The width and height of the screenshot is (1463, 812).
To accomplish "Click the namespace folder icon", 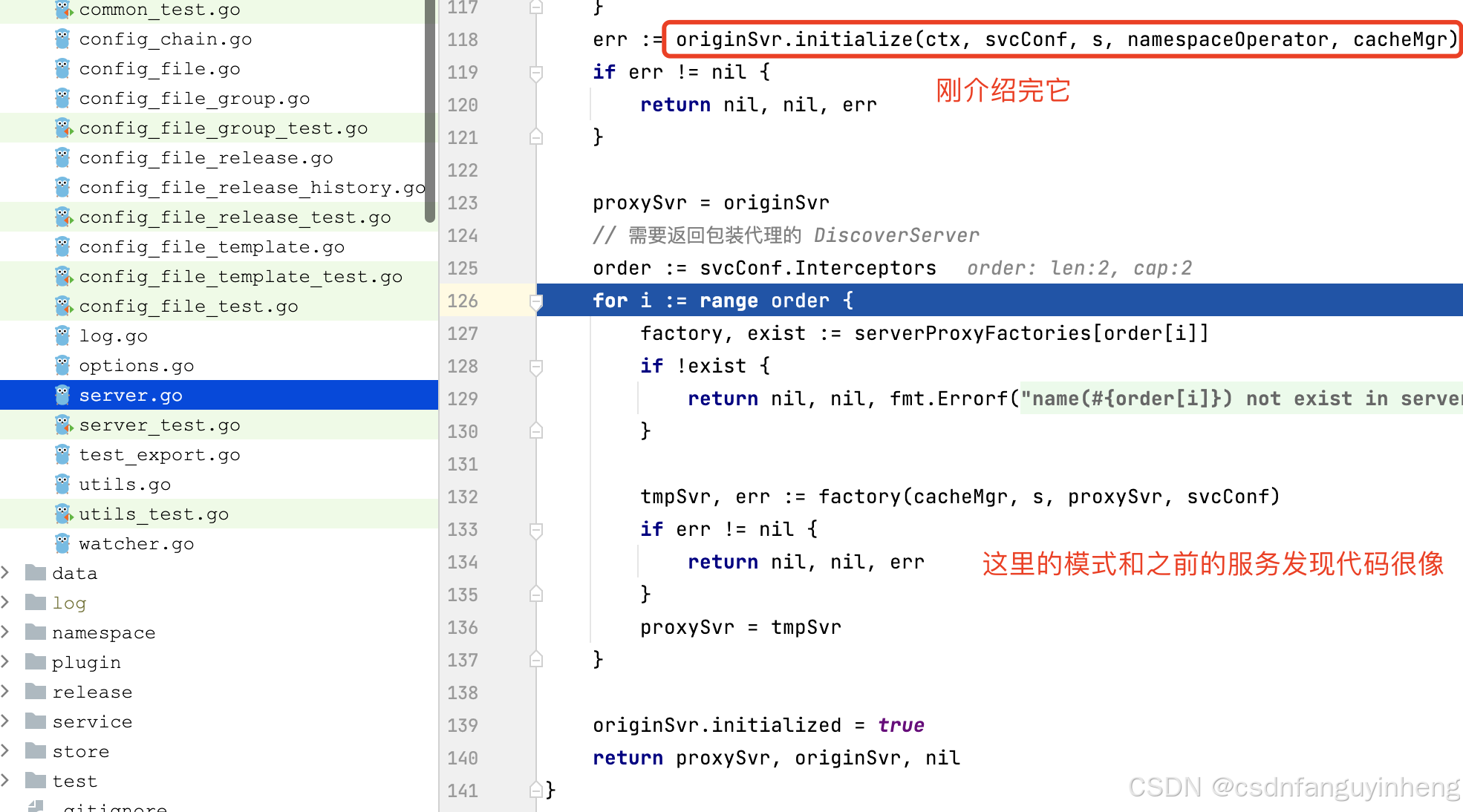I will click(36, 632).
